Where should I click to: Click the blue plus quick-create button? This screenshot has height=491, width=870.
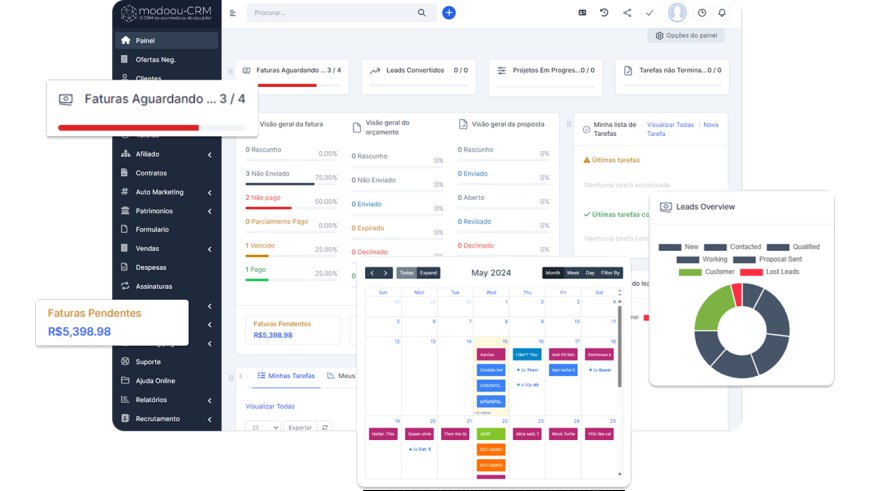pos(449,12)
